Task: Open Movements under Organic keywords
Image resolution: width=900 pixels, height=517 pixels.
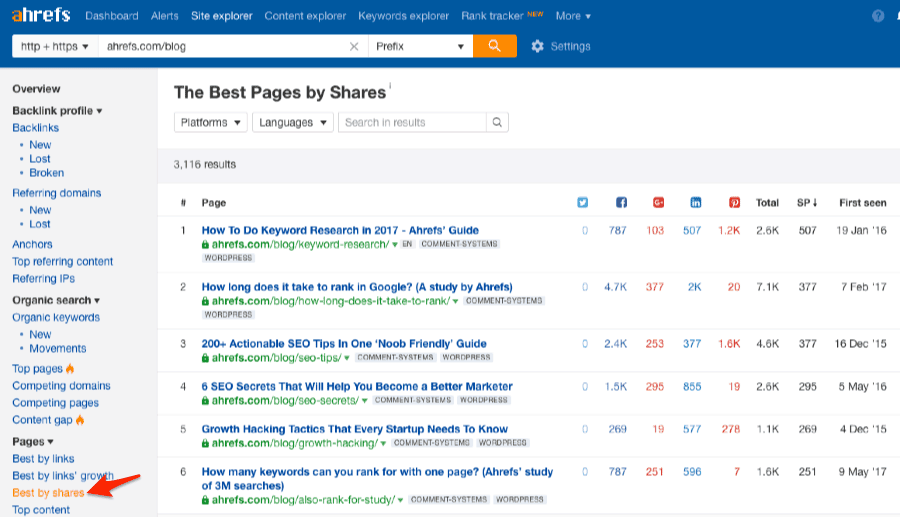Action: click(x=58, y=348)
